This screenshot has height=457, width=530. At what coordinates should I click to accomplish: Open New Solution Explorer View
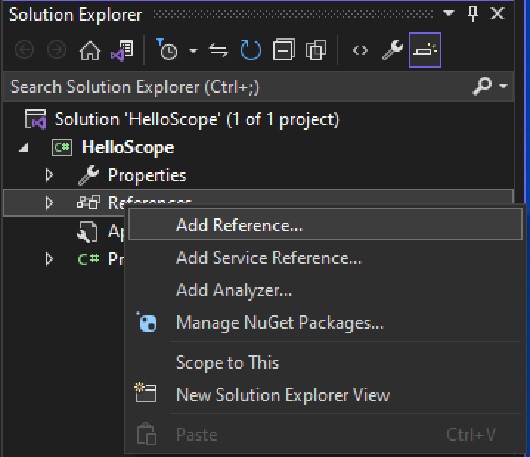pyautogui.click(x=326, y=395)
